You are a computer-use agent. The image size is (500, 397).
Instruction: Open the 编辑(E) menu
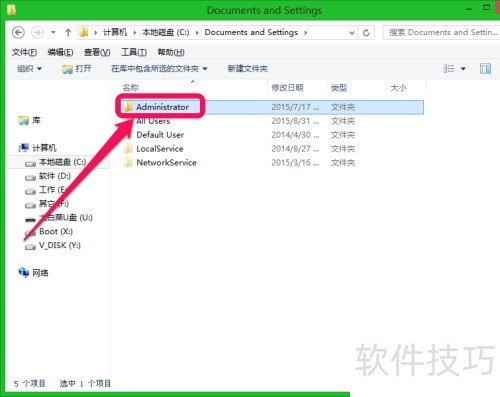(60, 52)
